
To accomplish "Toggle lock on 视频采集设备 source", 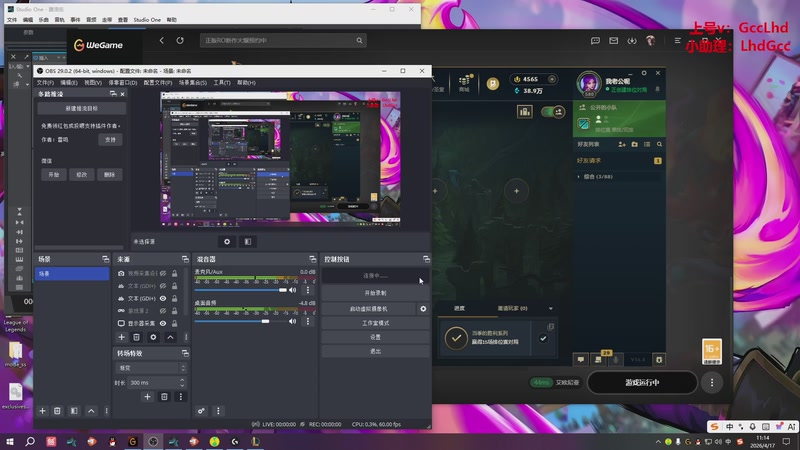I will (x=174, y=273).
